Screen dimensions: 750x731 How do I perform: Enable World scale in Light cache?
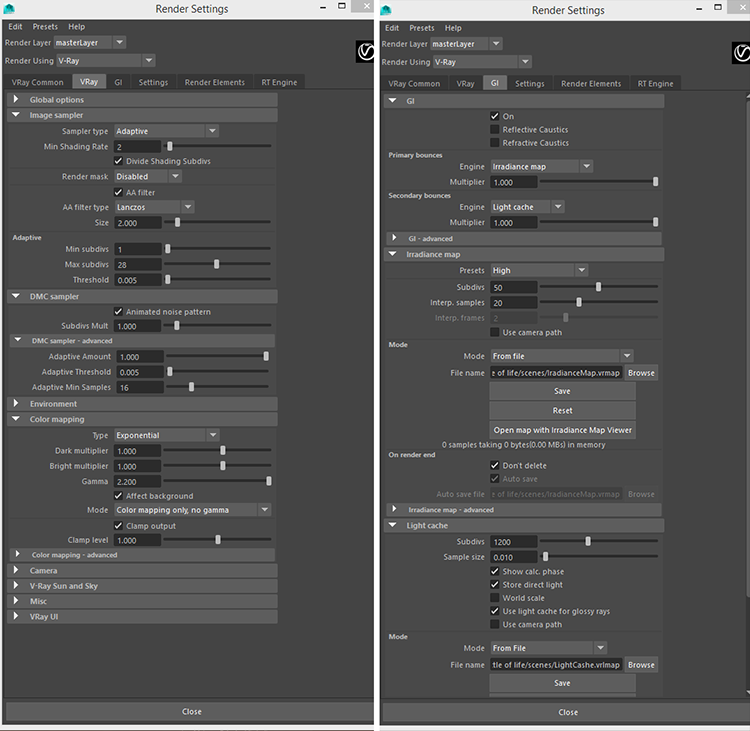click(x=495, y=598)
